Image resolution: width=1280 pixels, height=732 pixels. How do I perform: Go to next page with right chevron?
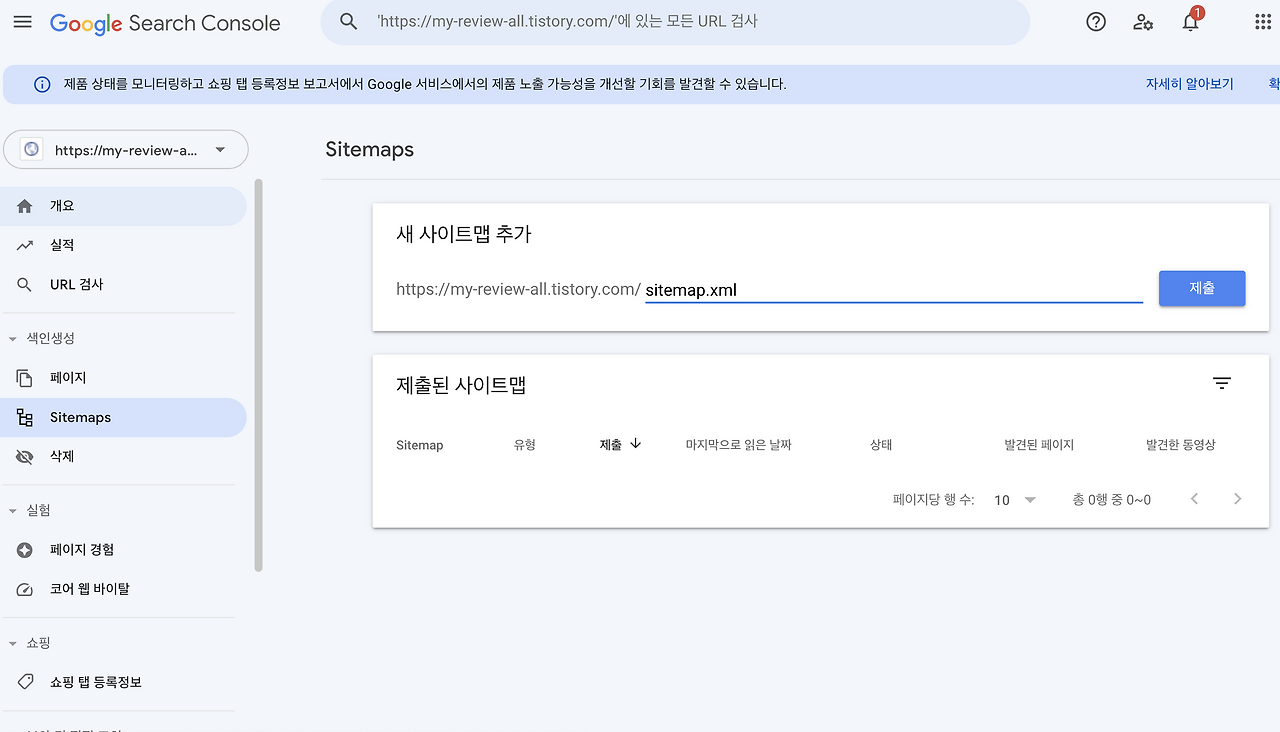click(x=1237, y=499)
